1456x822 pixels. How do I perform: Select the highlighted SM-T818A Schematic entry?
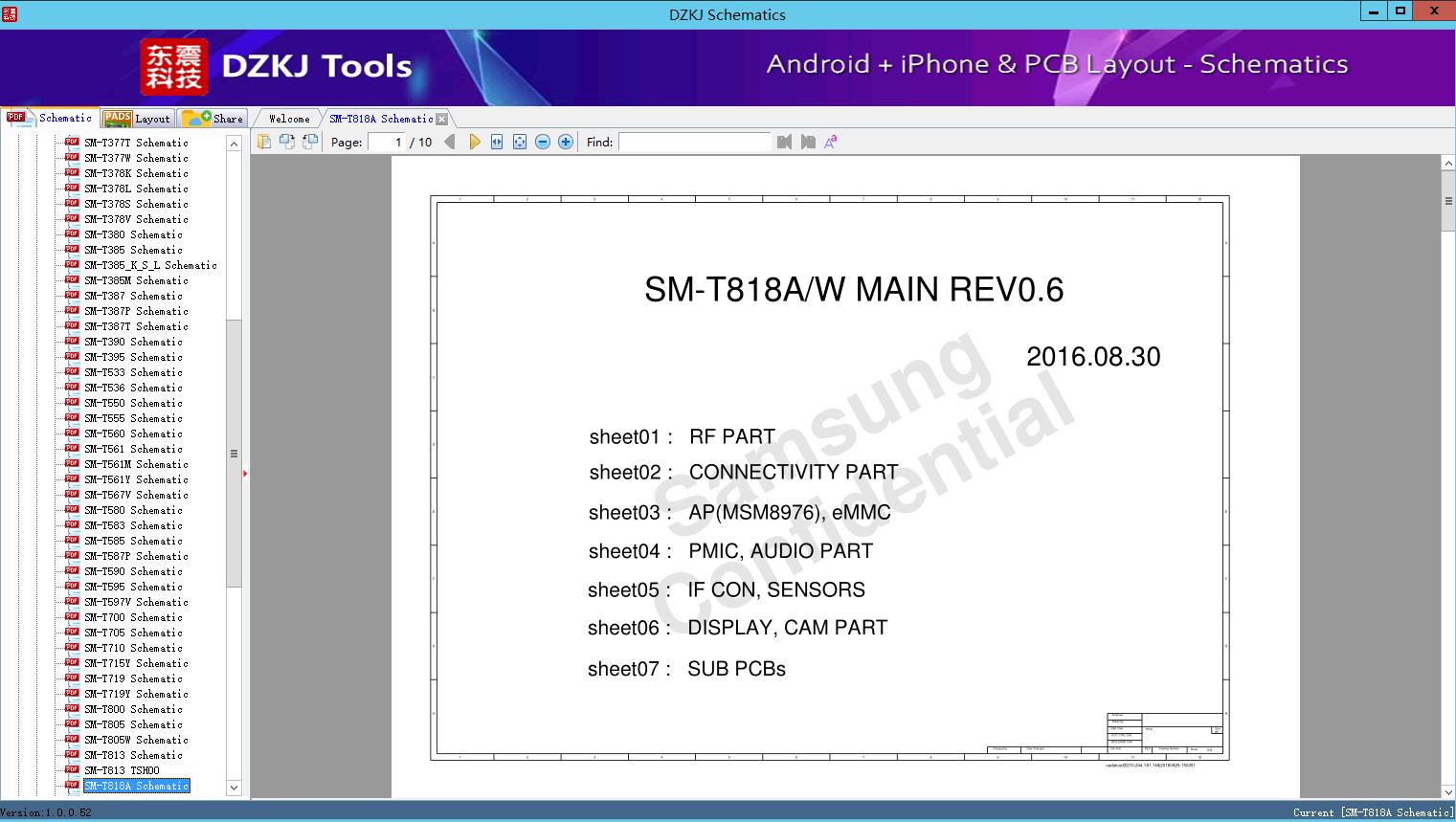point(136,786)
